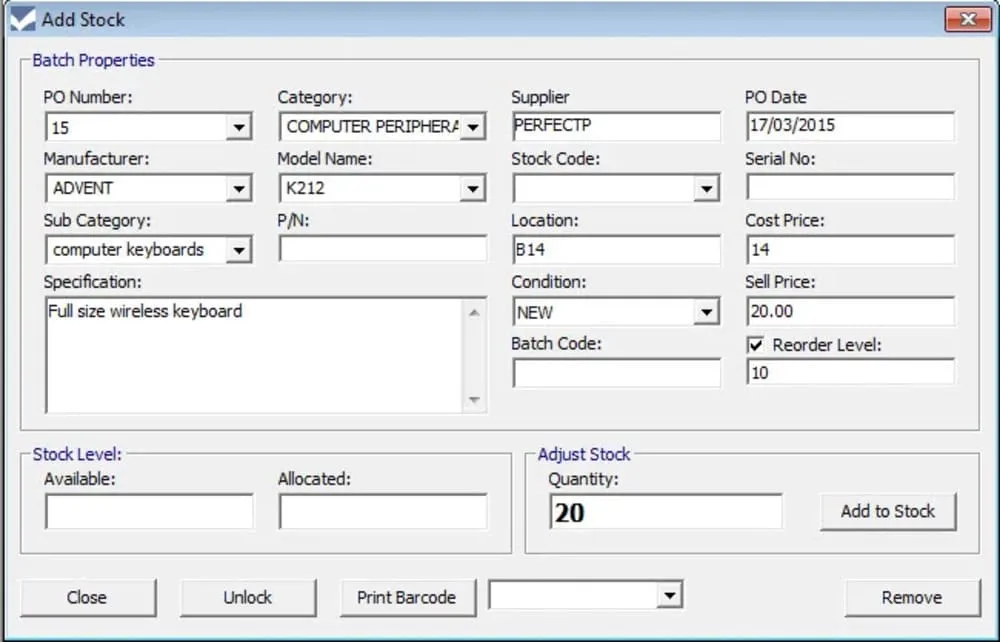Viewport: 1000px width, 642px height.
Task: Click into the Quantity field
Action: click(x=665, y=513)
